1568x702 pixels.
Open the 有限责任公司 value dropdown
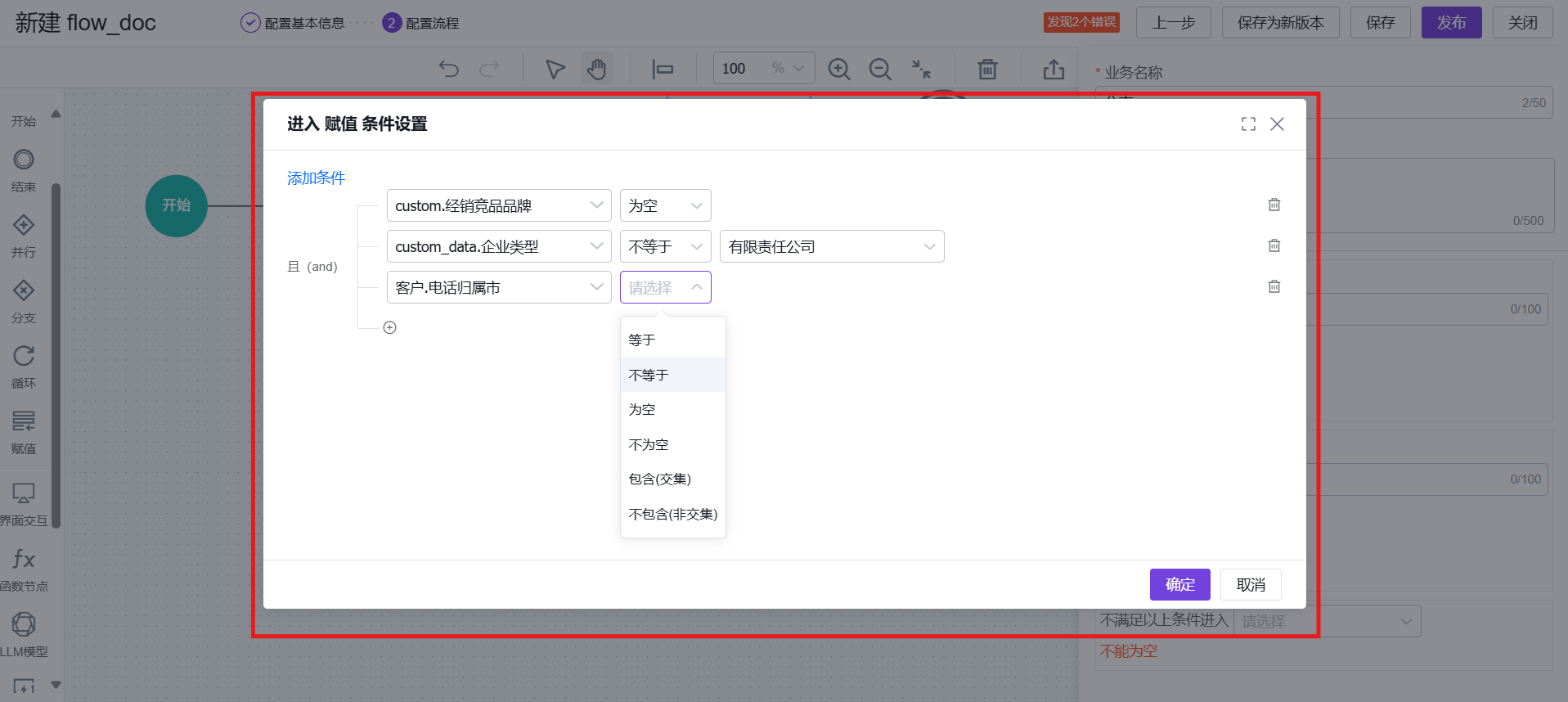(831, 246)
